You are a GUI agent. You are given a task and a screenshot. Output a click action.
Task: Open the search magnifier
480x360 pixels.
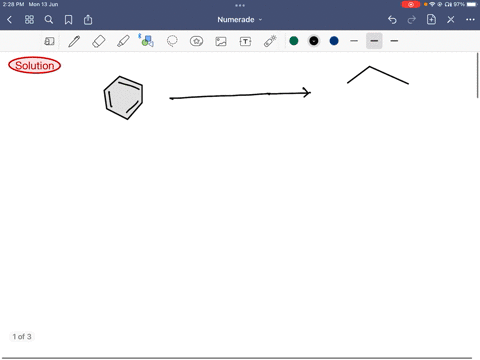(x=49, y=20)
